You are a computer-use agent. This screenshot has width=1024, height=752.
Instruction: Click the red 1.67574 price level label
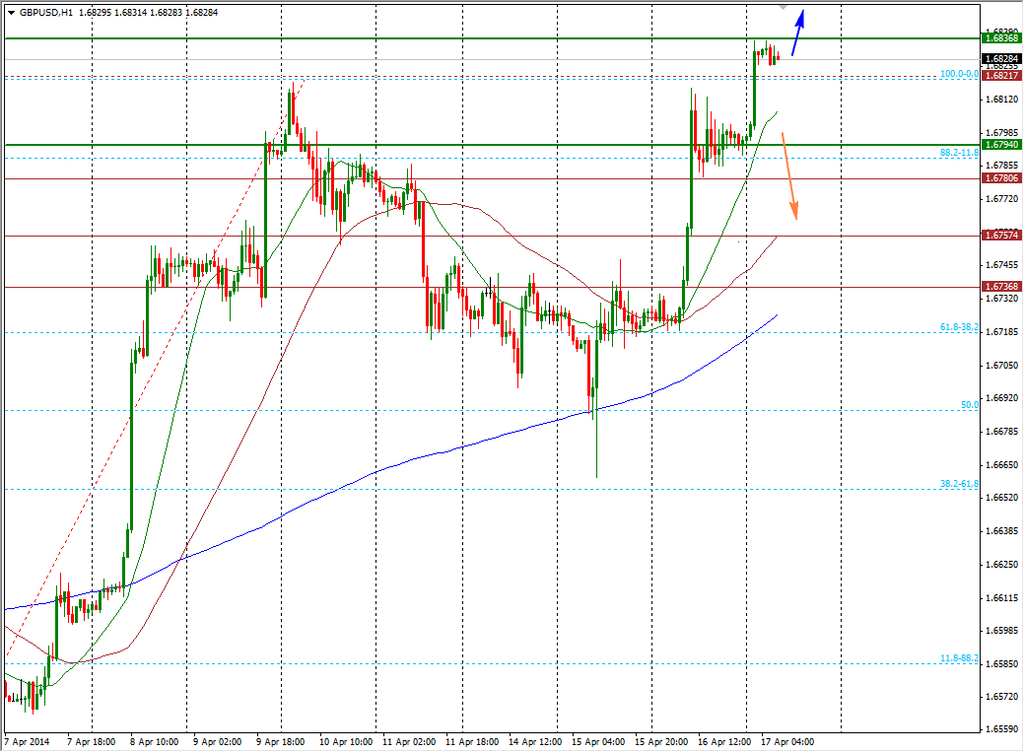tap(1001, 235)
